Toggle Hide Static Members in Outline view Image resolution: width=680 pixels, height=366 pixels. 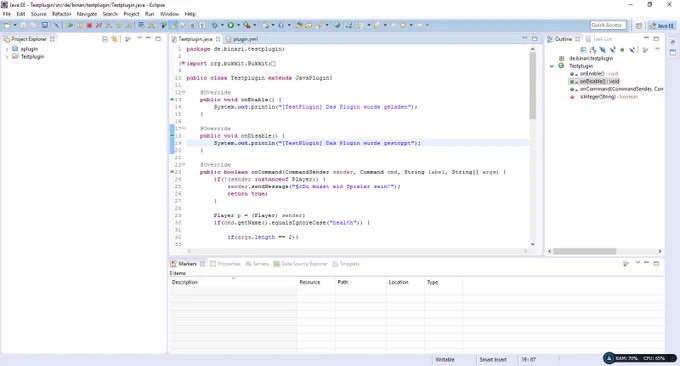click(x=612, y=50)
